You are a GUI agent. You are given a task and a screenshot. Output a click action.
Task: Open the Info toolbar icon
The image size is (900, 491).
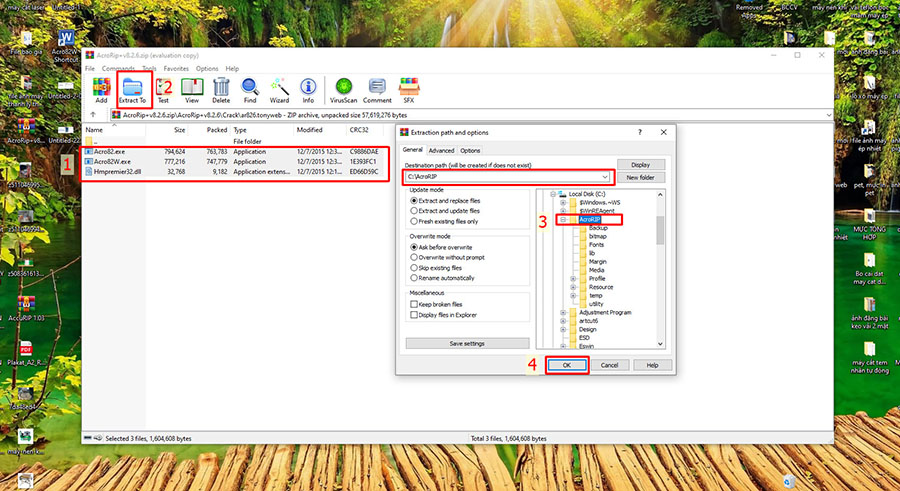point(308,90)
